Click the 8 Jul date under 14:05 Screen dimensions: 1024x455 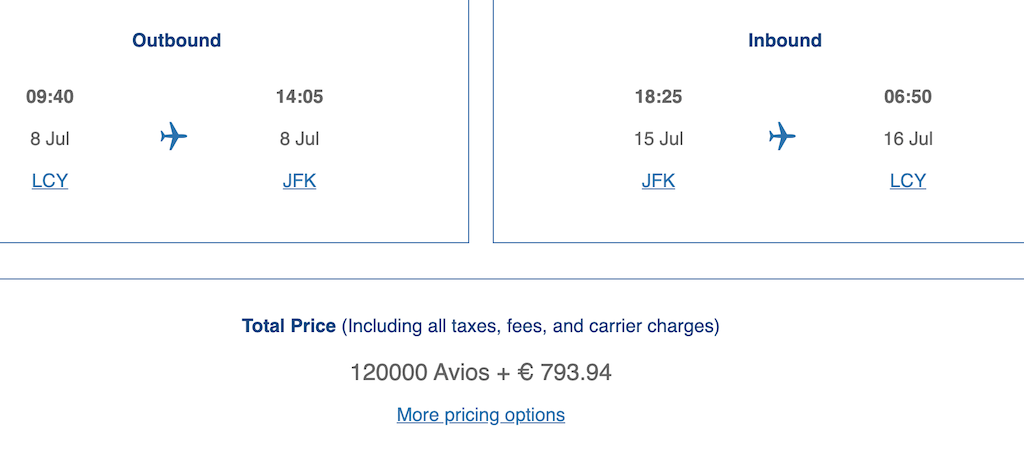tap(299, 139)
